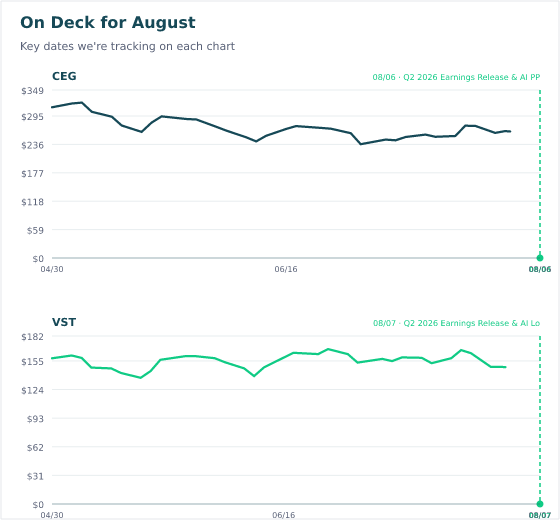Click the $124 gridline label on the VST chart
This screenshot has height=520, width=560.
32,390
